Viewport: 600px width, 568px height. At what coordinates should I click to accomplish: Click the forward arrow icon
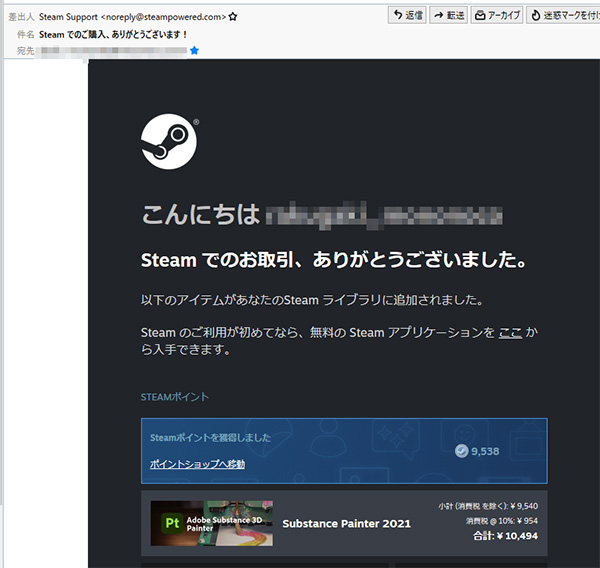point(439,15)
